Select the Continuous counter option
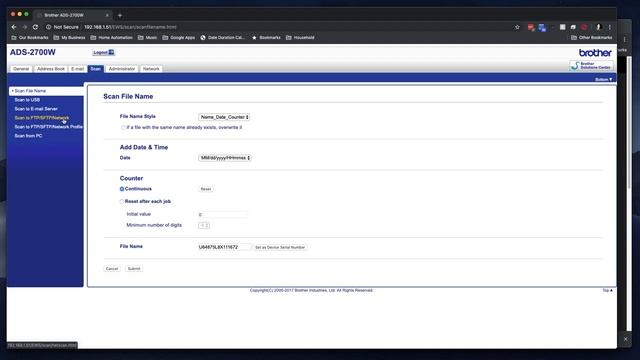640x360 pixels. point(122,189)
